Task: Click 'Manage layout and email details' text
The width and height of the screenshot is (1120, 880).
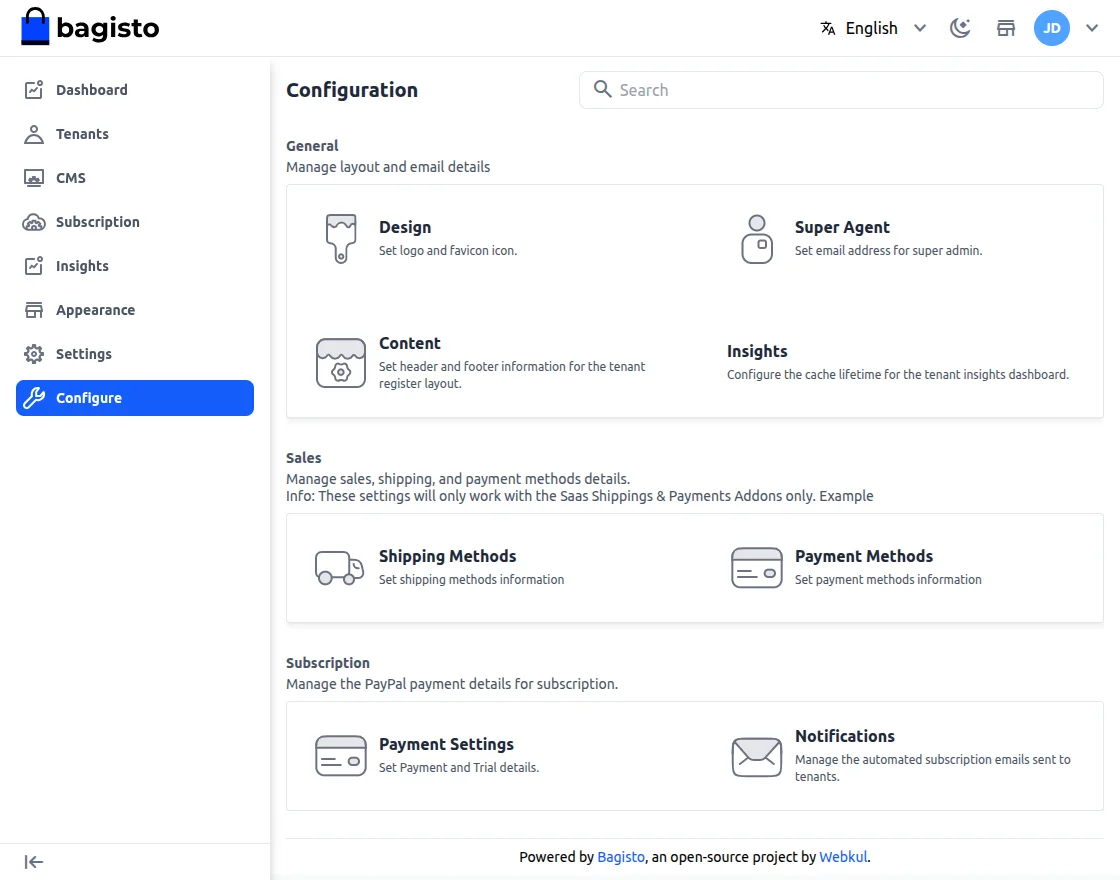Action: point(388,166)
